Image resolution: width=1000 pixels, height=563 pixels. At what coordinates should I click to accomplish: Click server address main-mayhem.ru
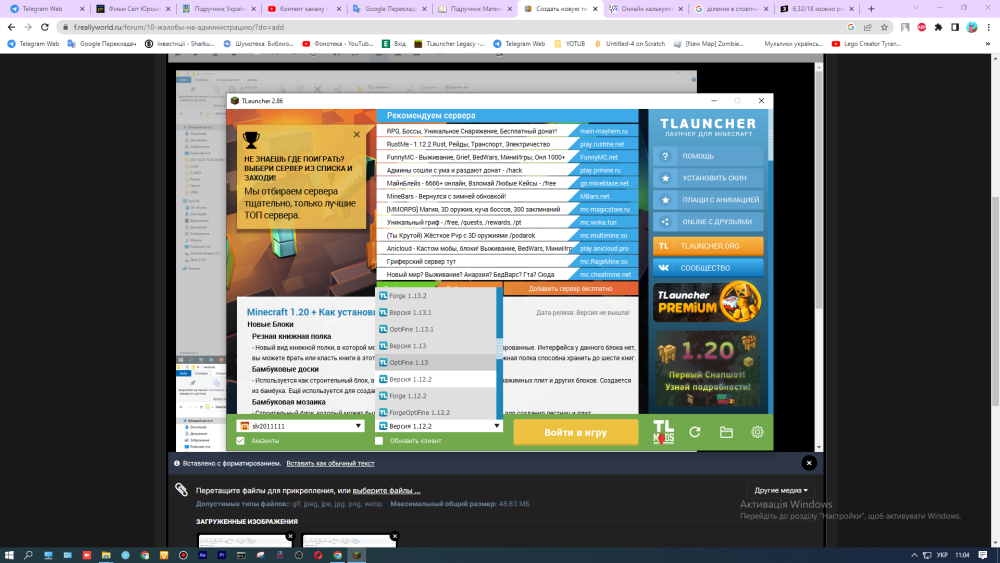[604, 131]
